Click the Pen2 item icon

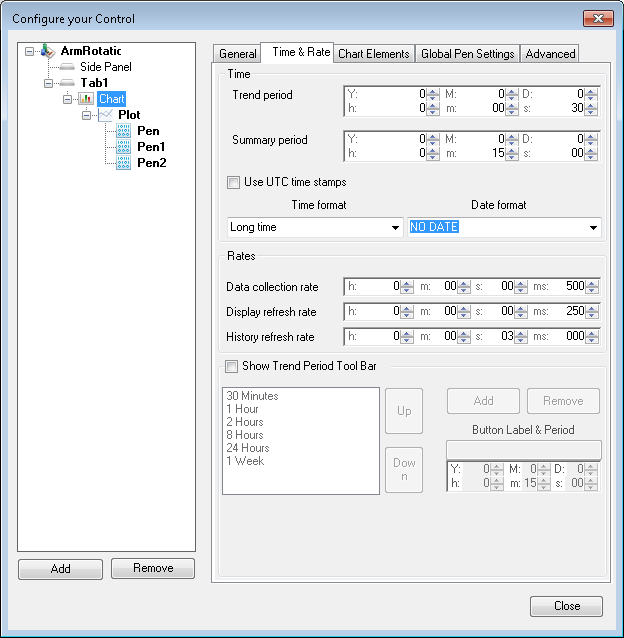[x=124, y=163]
